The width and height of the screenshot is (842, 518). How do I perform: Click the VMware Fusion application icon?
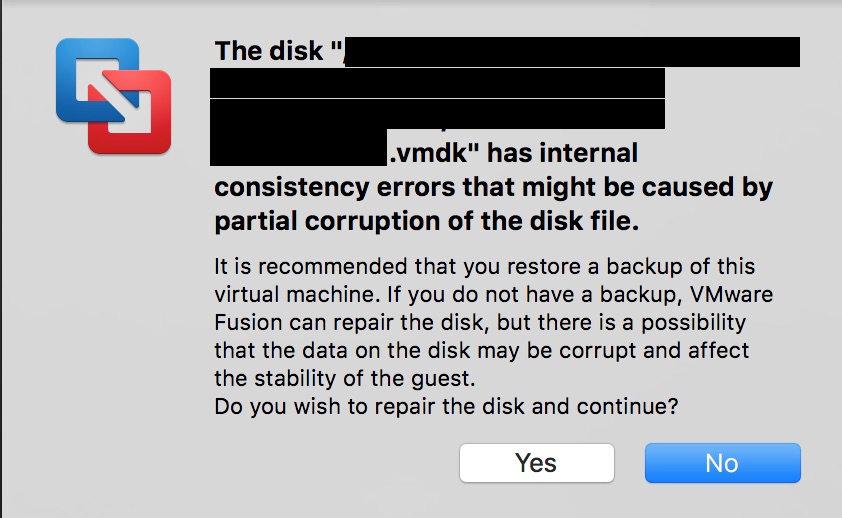(113, 96)
